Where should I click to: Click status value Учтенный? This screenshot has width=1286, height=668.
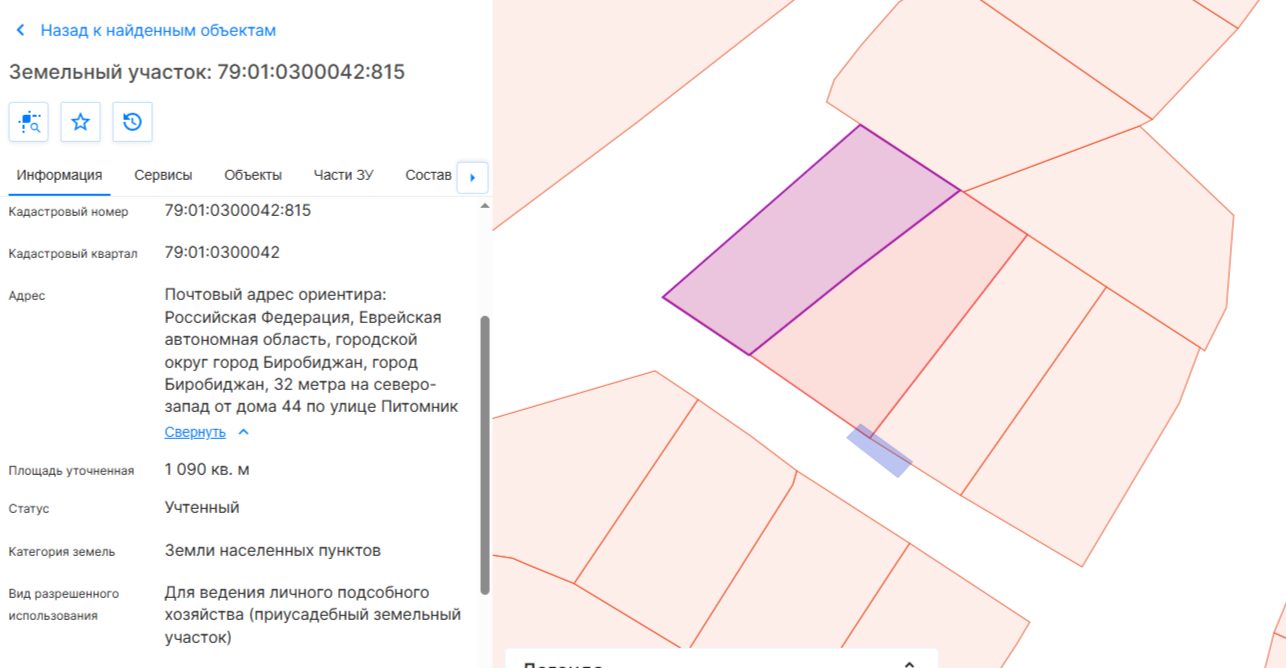(x=202, y=507)
